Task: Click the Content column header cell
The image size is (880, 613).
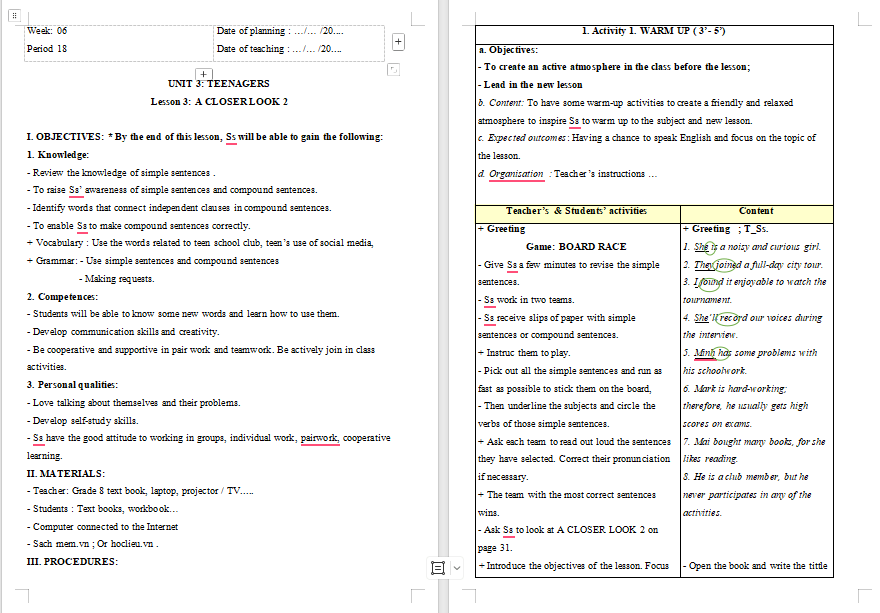Action: [x=756, y=211]
